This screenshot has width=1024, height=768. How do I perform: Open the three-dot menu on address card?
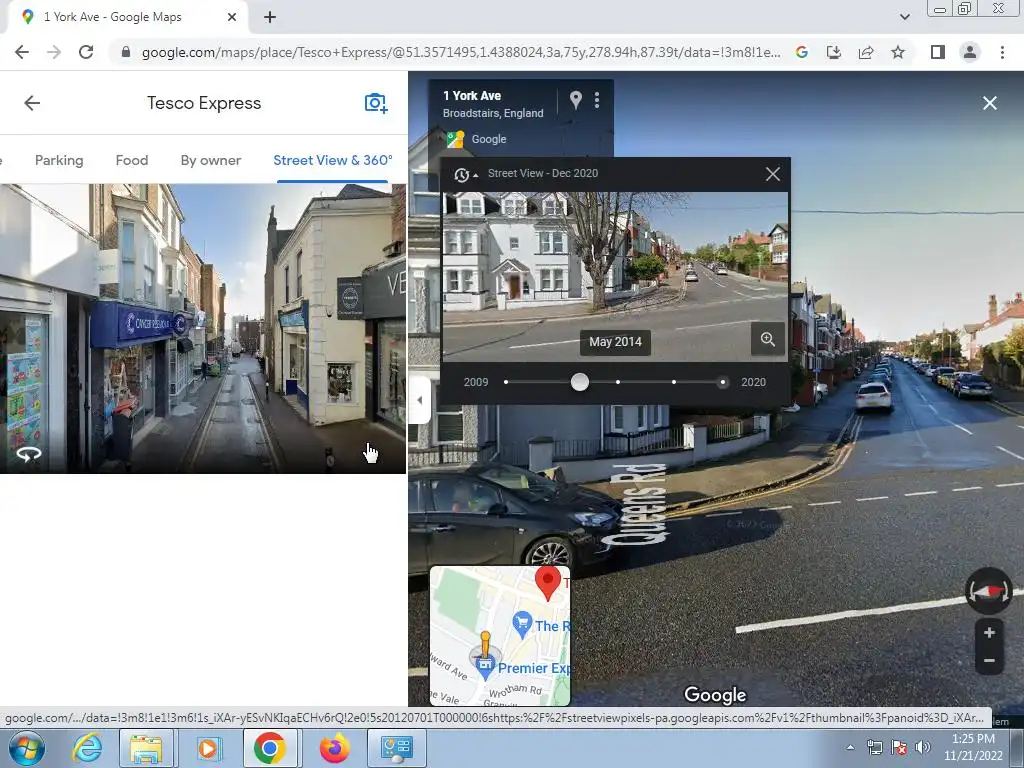[x=597, y=100]
